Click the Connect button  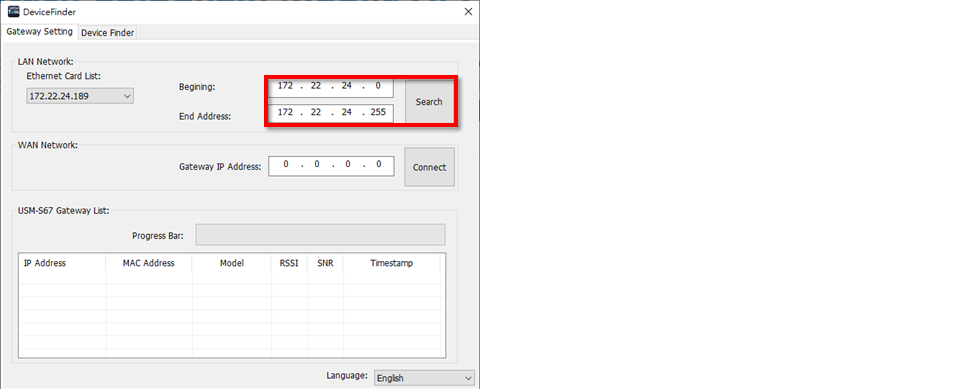[x=429, y=167]
